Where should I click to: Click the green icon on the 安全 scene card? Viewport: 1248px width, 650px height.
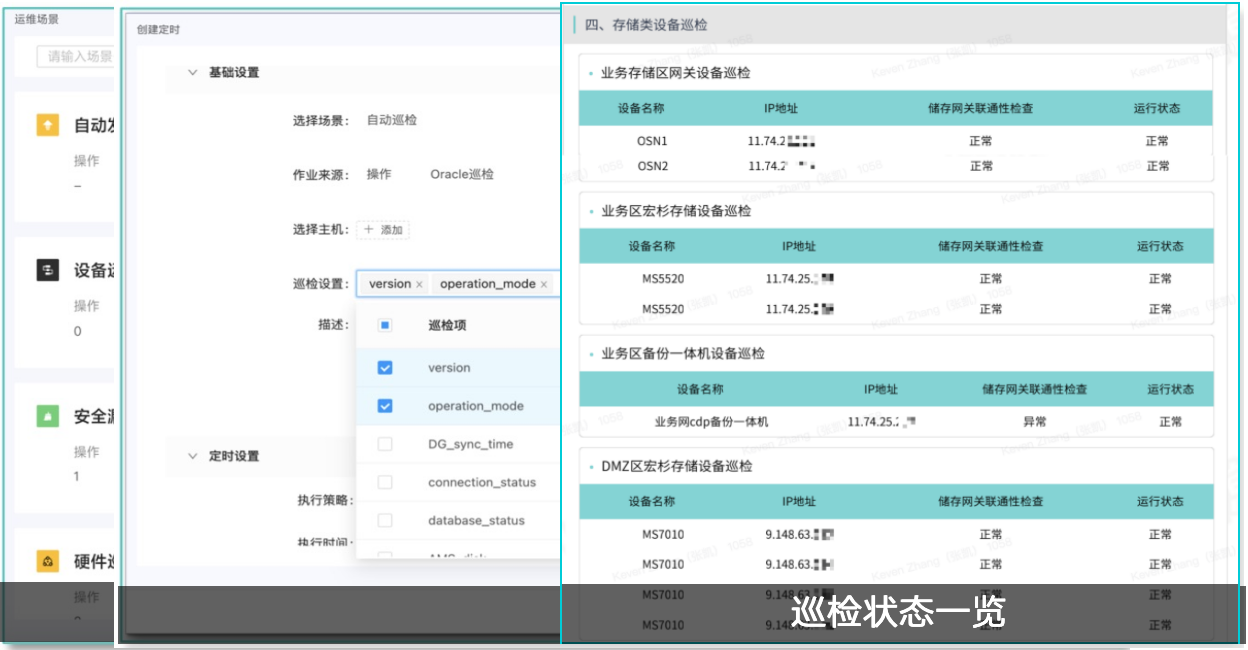click(47, 416)
